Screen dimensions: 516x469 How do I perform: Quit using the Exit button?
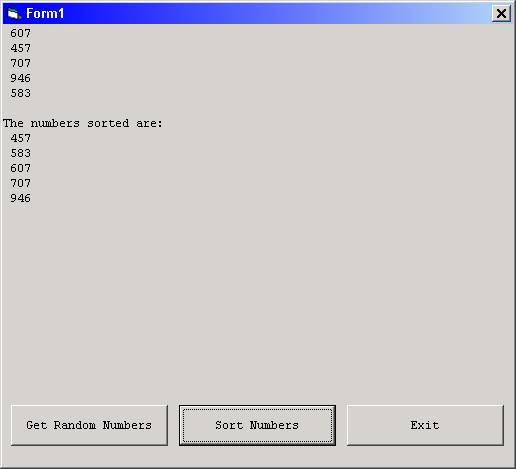tap(425, 425)
